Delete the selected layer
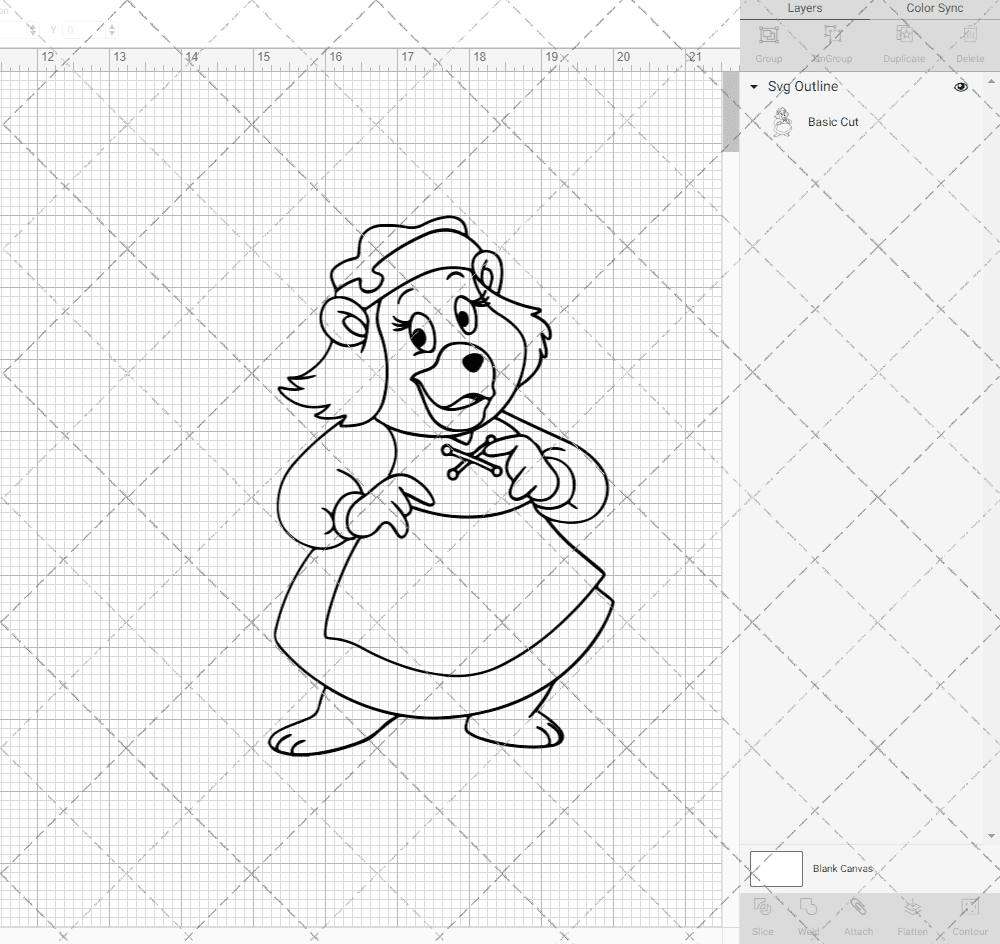 [x=968, y=42]
